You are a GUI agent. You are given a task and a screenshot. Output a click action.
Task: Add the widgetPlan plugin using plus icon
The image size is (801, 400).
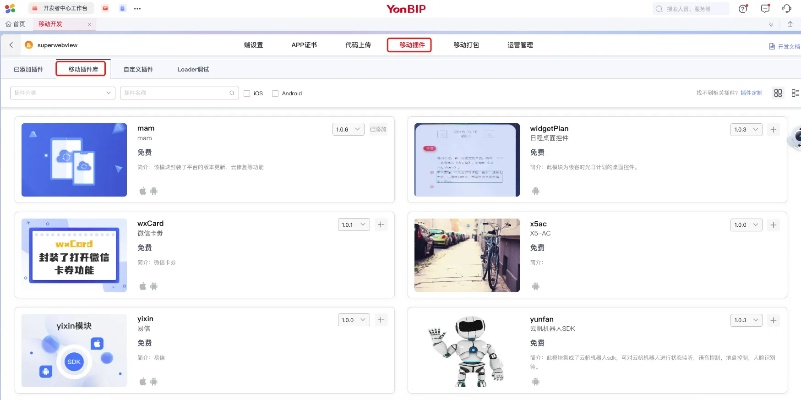tap(773, 130)
